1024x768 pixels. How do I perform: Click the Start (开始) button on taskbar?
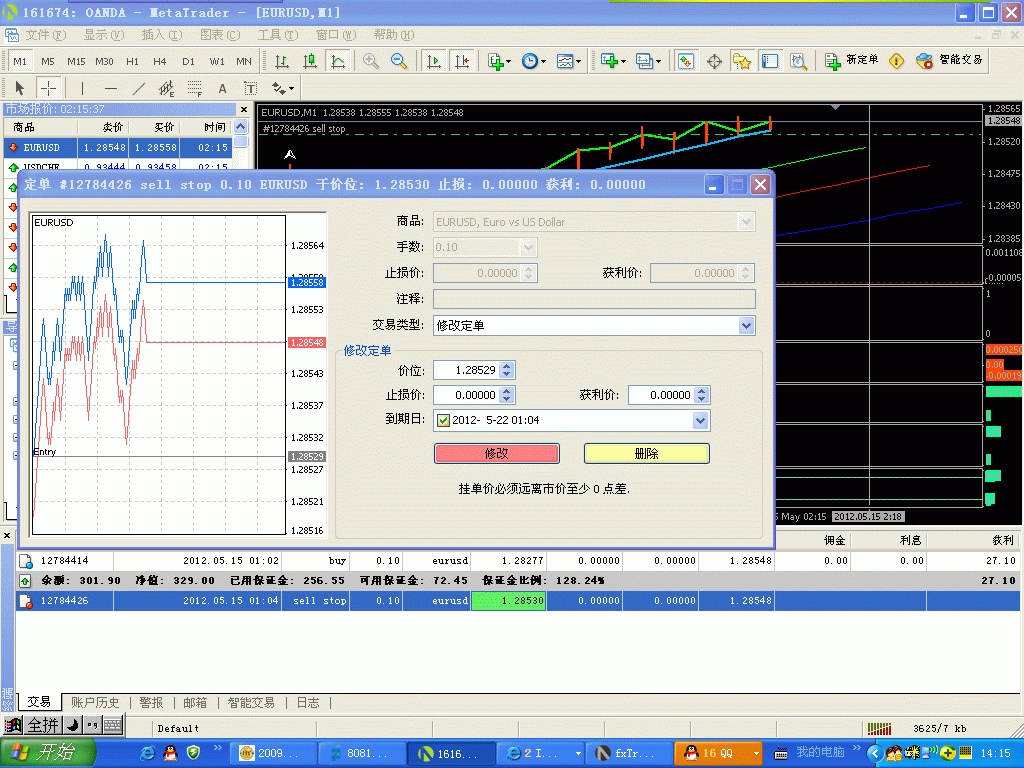click(48, 752)
